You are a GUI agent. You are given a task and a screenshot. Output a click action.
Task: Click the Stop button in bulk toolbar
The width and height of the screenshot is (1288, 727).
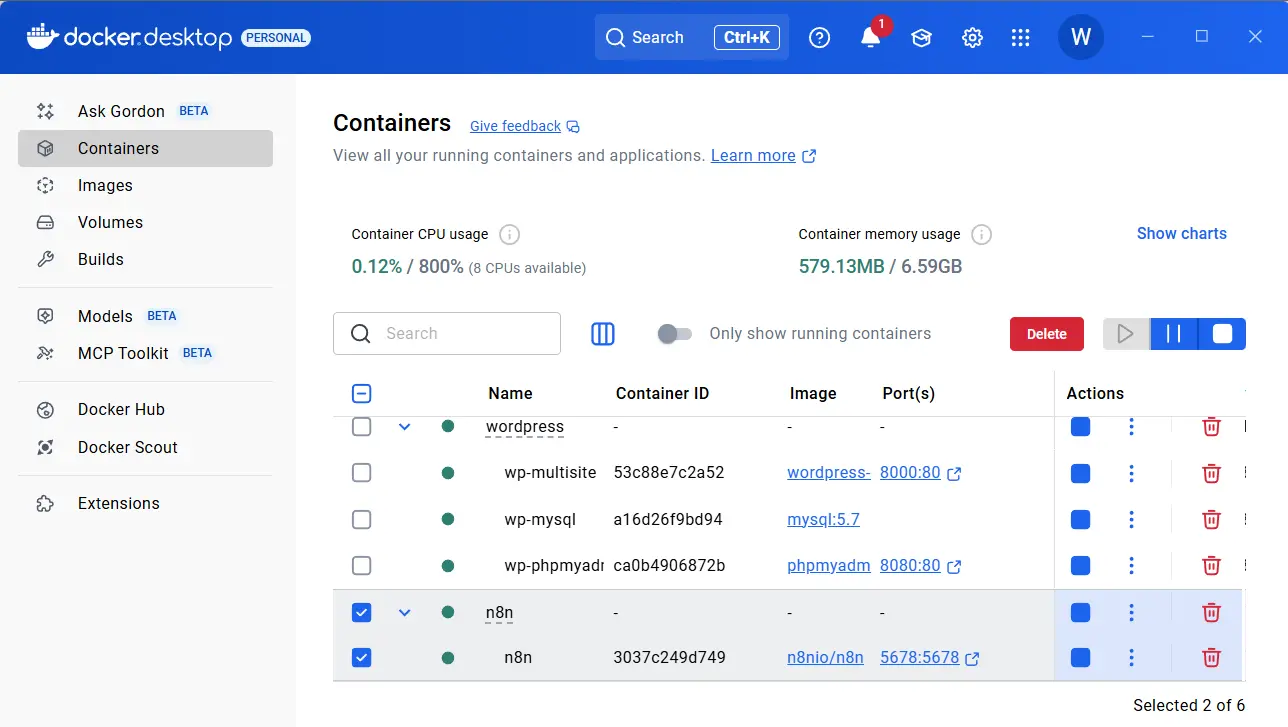coord(1222,334)
